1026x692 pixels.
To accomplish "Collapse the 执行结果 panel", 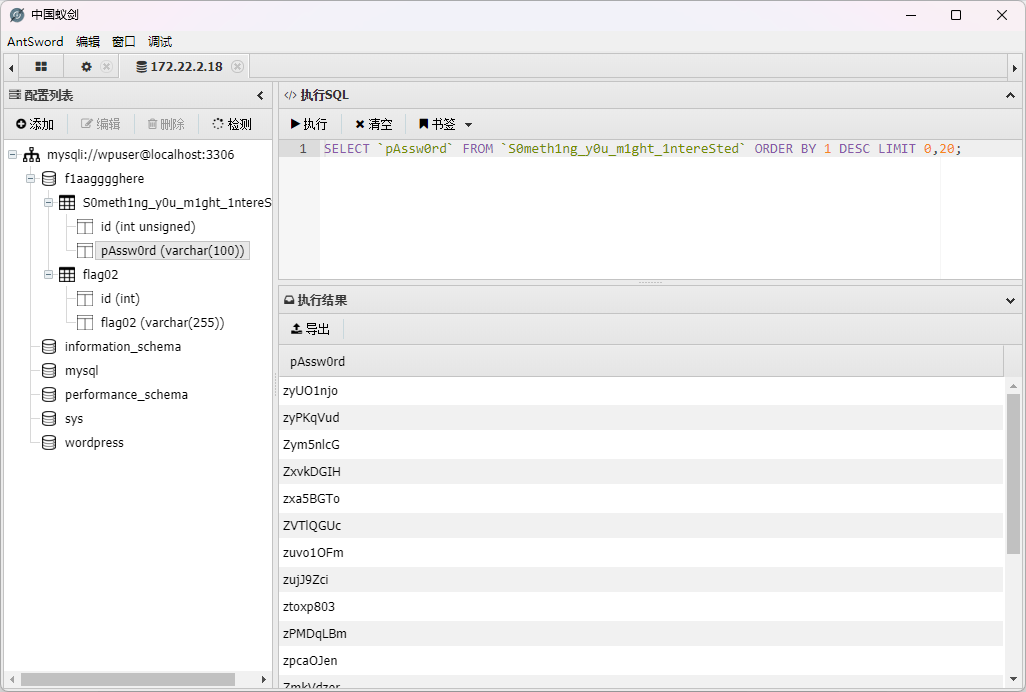I will pos(1010,301).
